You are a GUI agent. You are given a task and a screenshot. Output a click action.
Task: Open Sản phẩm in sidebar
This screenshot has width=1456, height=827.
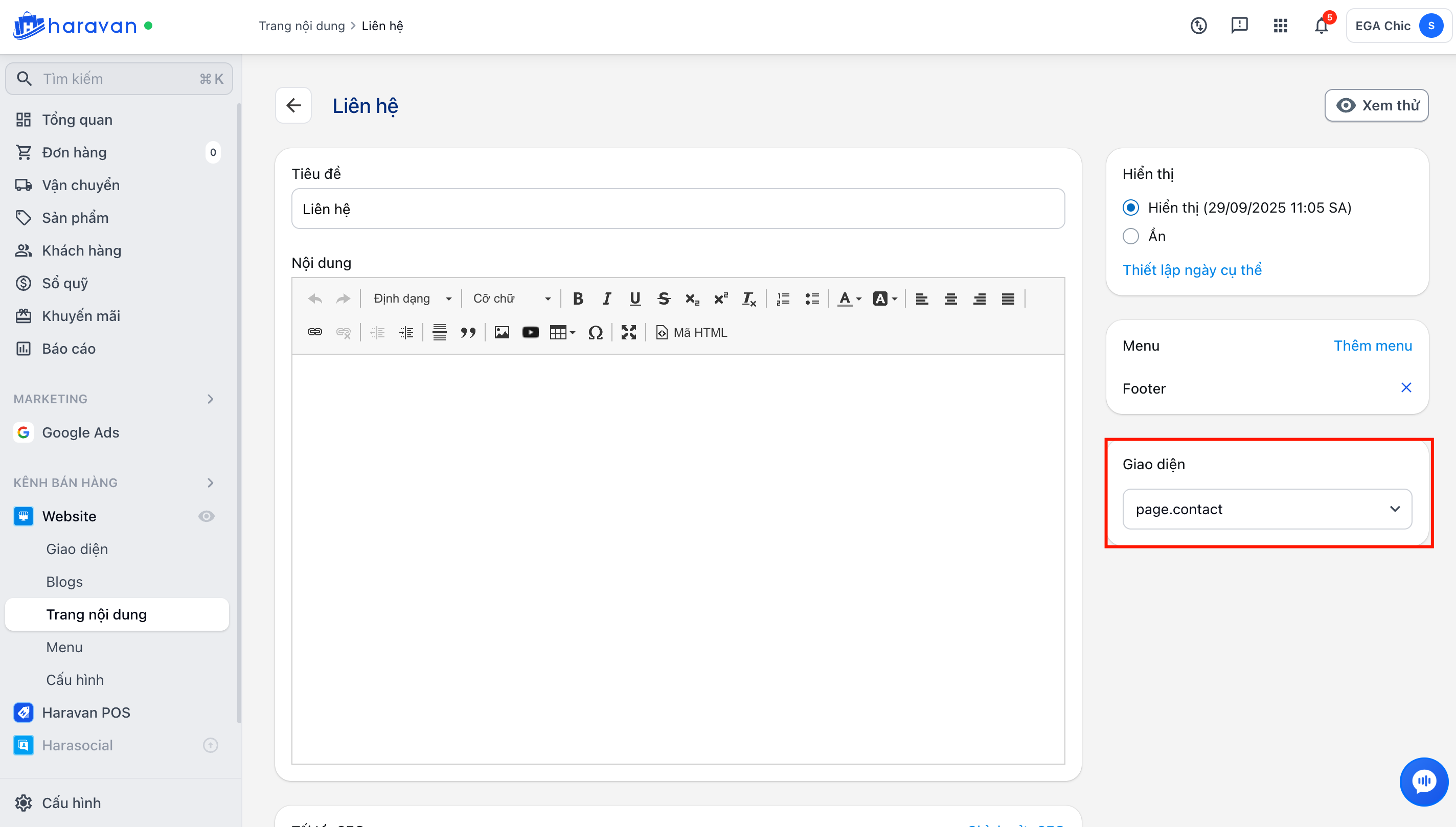coord(75,218)
